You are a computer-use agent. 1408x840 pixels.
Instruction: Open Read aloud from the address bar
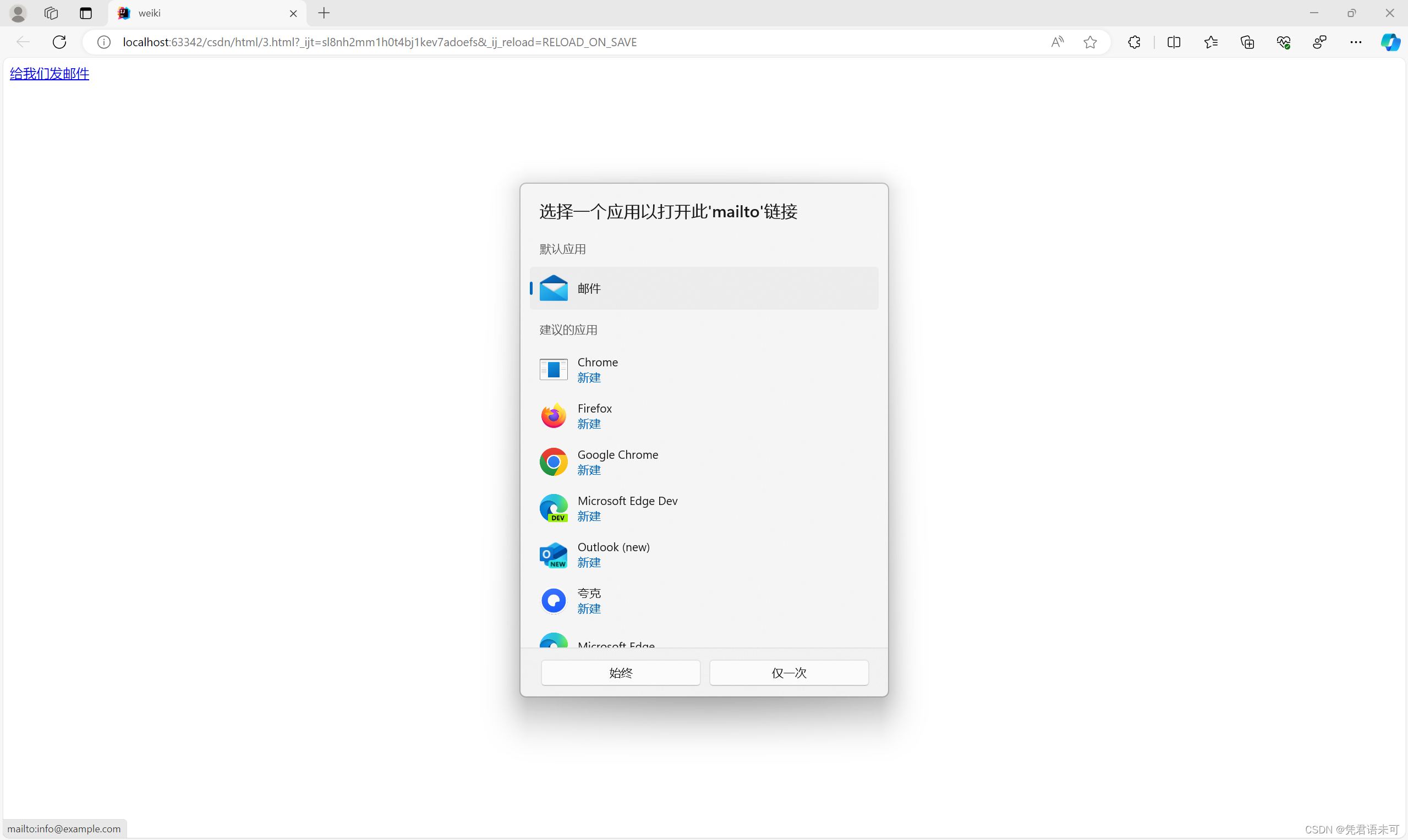(x=1058, y=41)
